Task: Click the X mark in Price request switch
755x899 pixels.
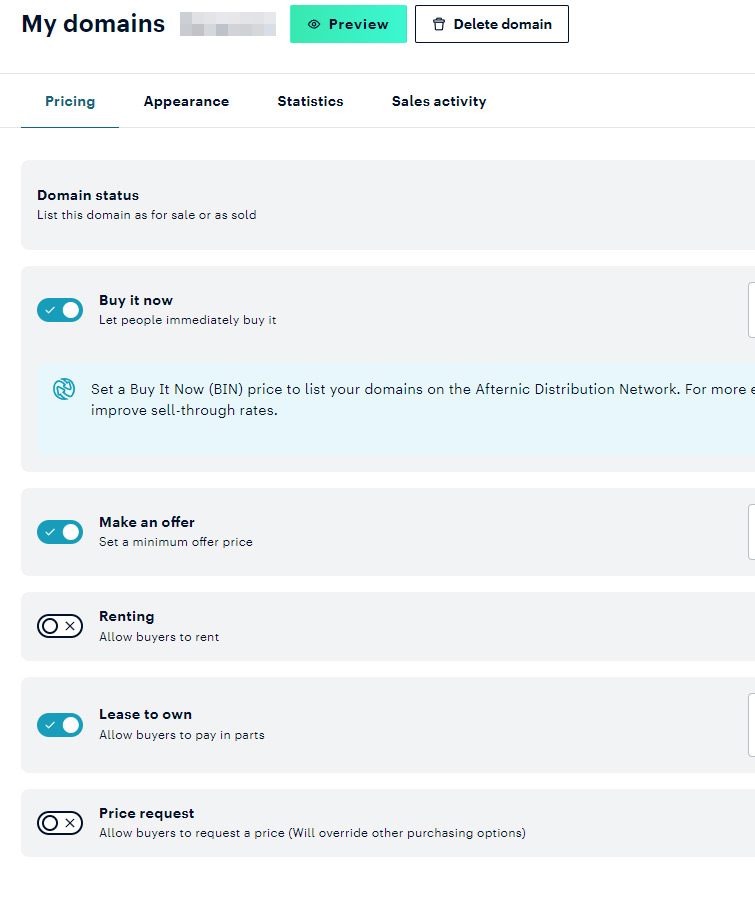Action: (70, 823)
